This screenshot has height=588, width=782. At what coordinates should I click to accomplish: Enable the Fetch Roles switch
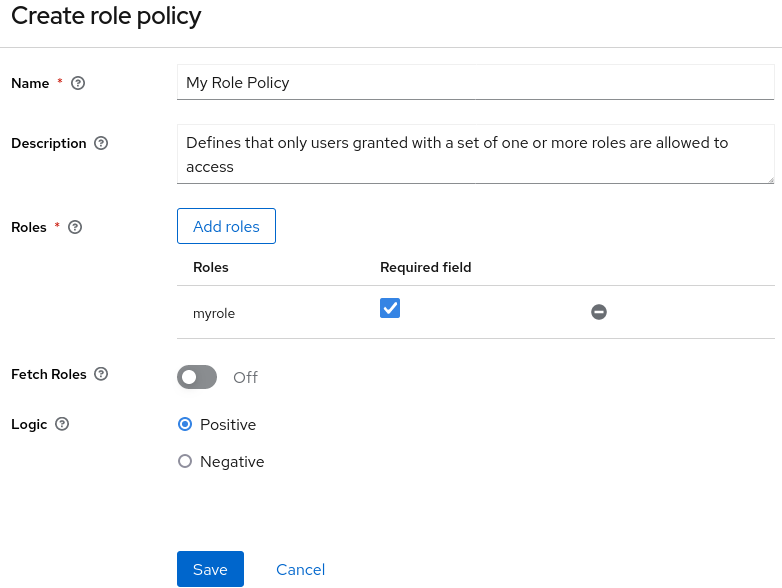197,377
